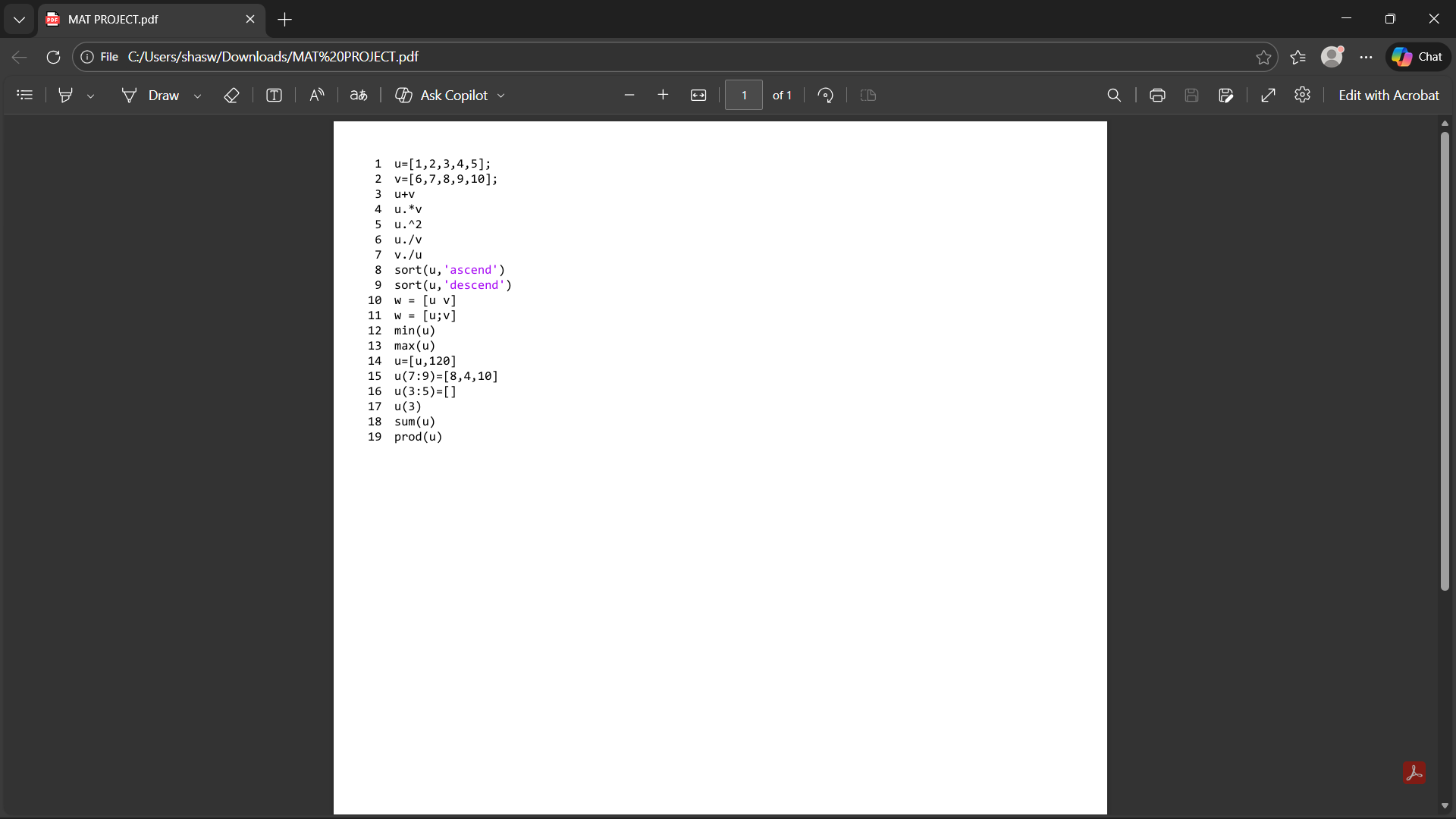This screenshot has height=819, width=1456.
Task: Zoom in the PDF
Action: point(663,95)
